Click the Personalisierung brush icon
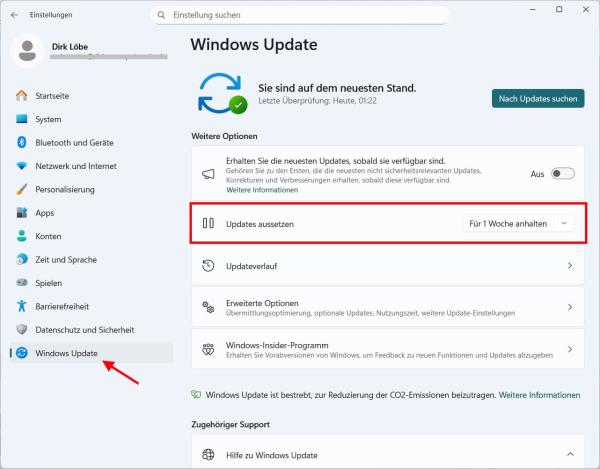The image size is (600, 469). [22, 189]
